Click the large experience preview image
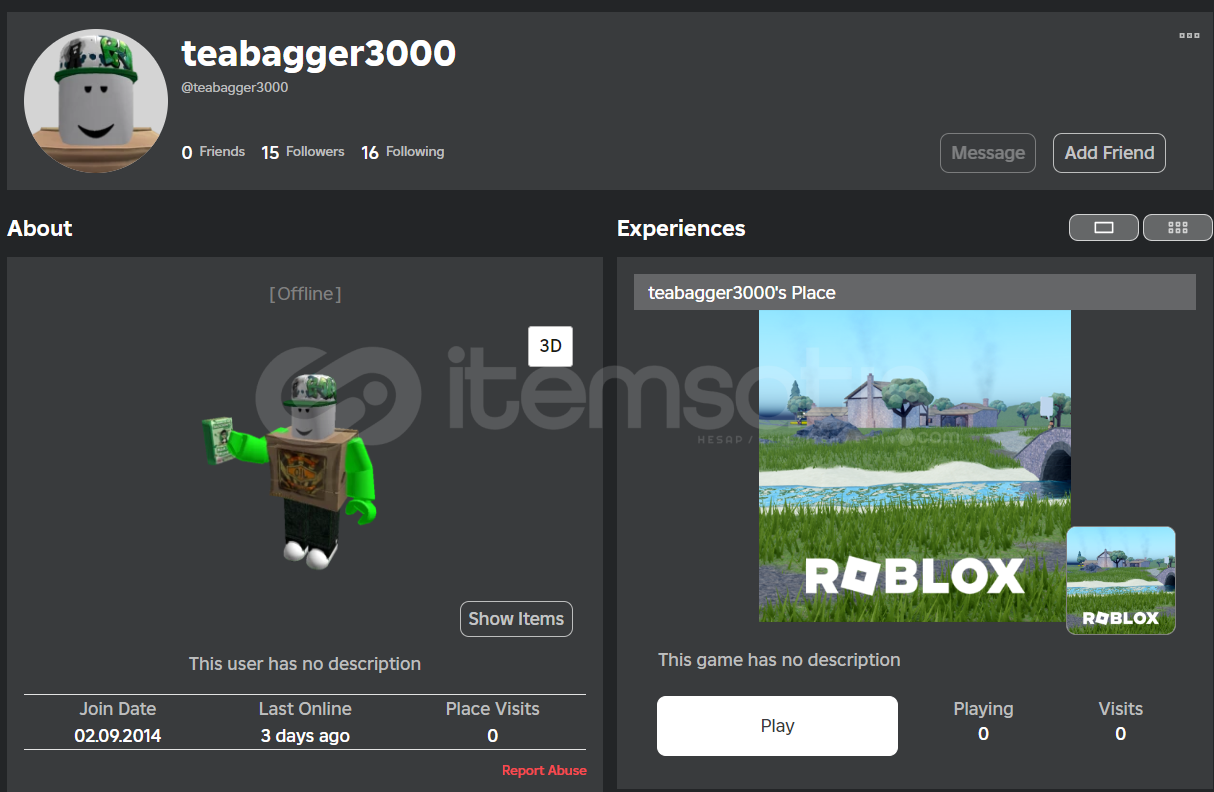 pyautogui.click(x=915, y=466)
